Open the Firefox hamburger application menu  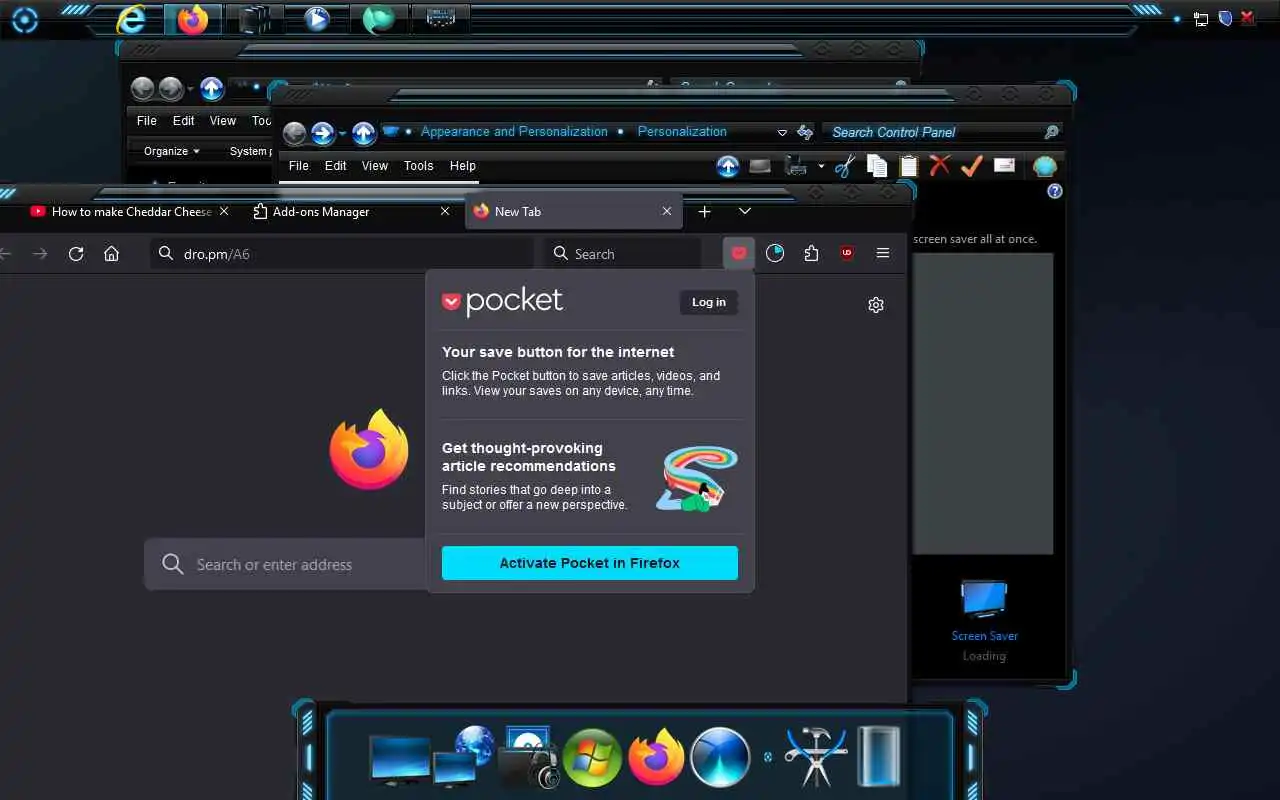pyautogui.click(x=883, y=254)
